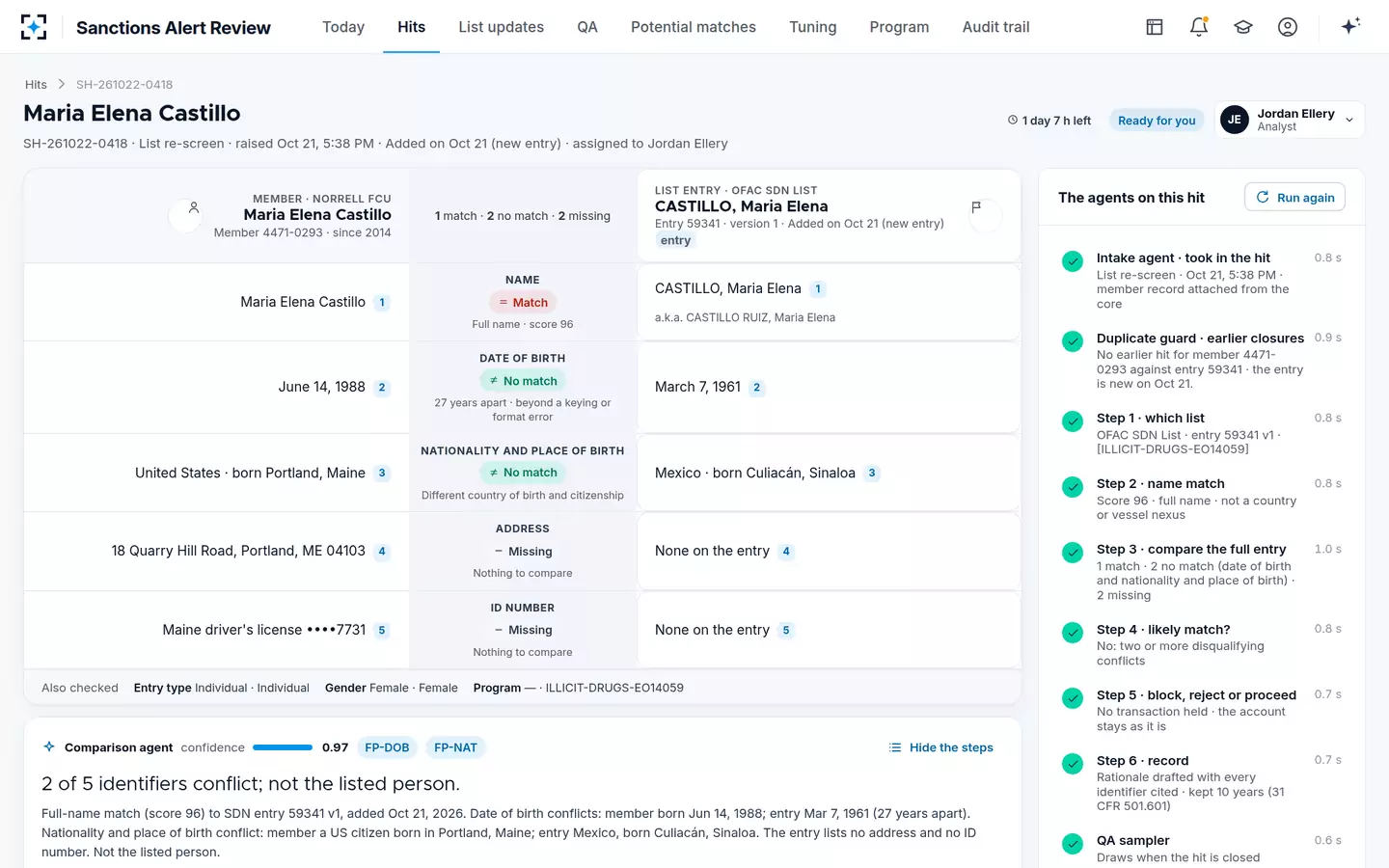
Task: Click Step 6 record check icon
Action: [1073, 763]
